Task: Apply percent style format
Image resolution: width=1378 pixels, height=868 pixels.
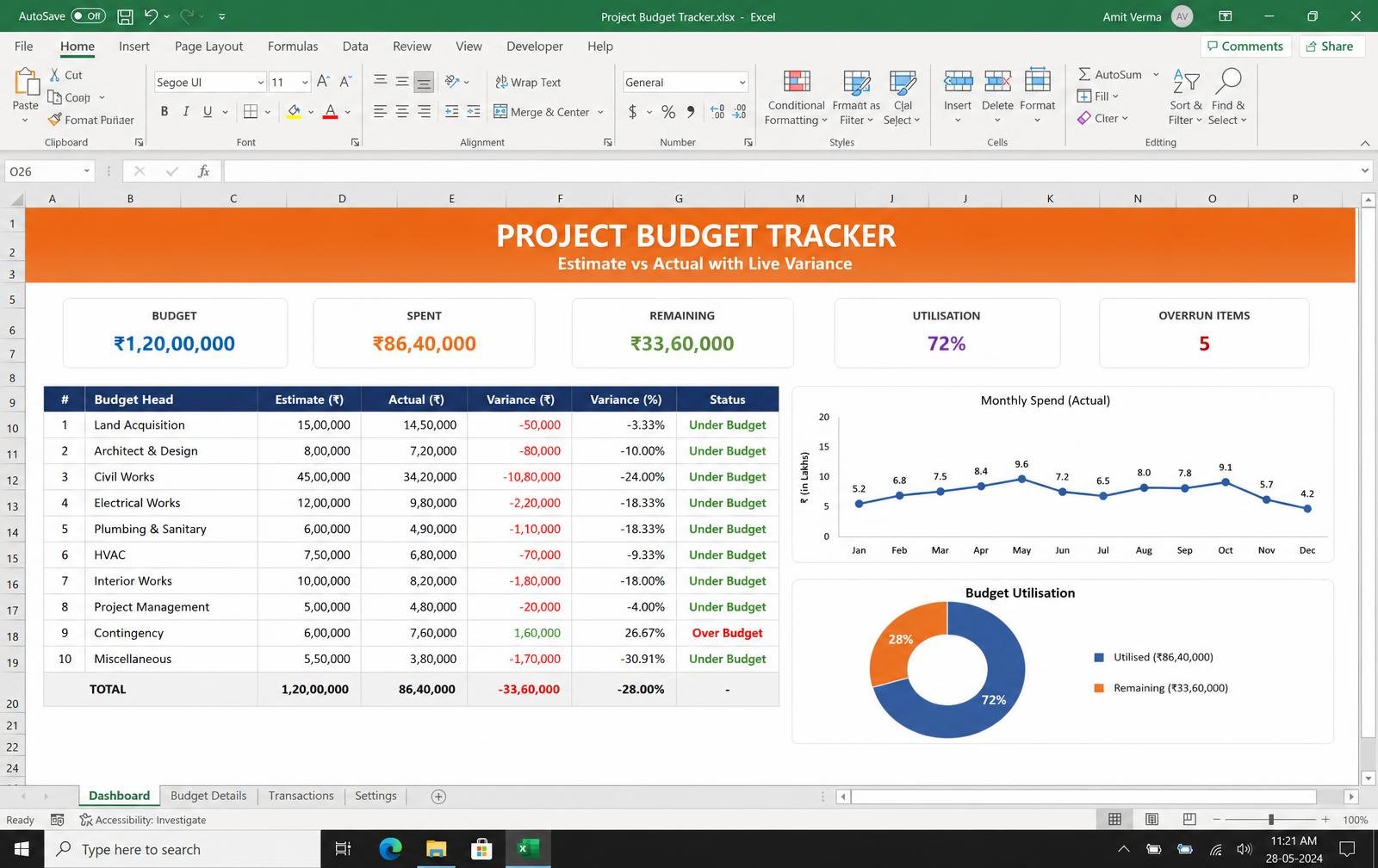Action: pyautogui.click(x=668, y=111)
